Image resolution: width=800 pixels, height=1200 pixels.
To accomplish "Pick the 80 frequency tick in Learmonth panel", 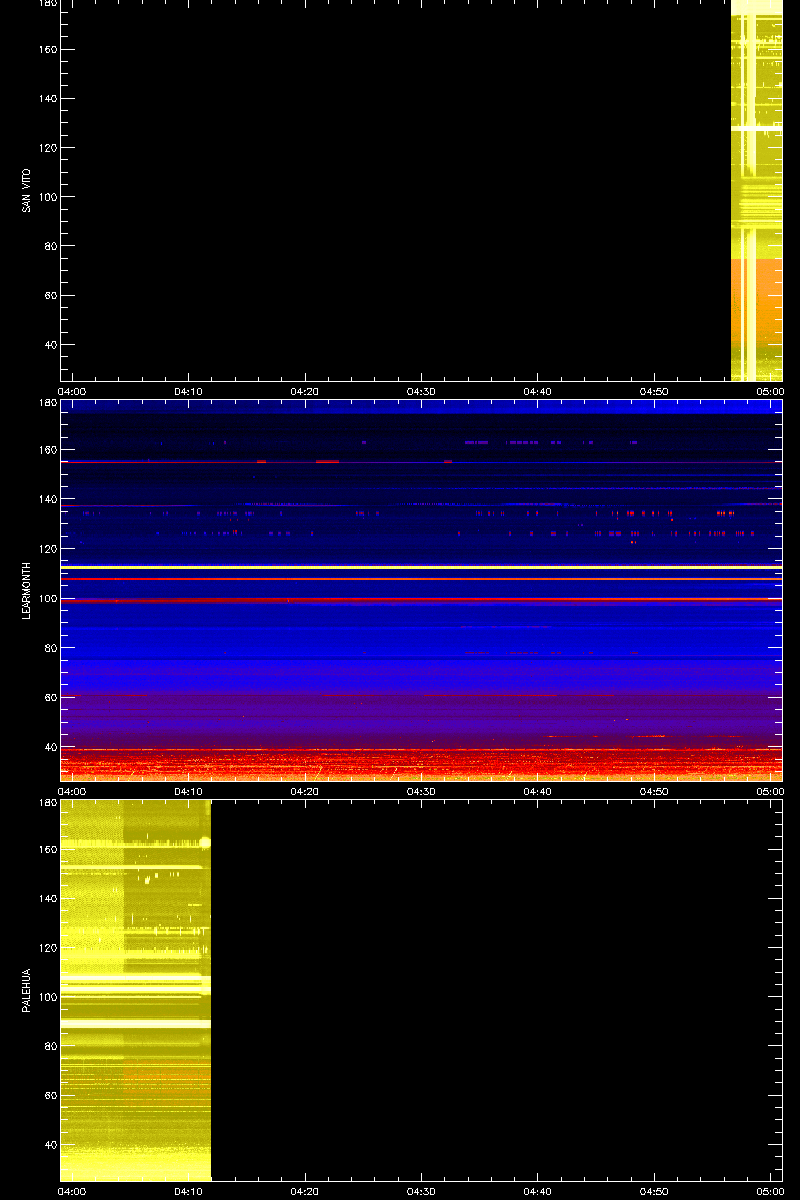I will click(50, 647).
